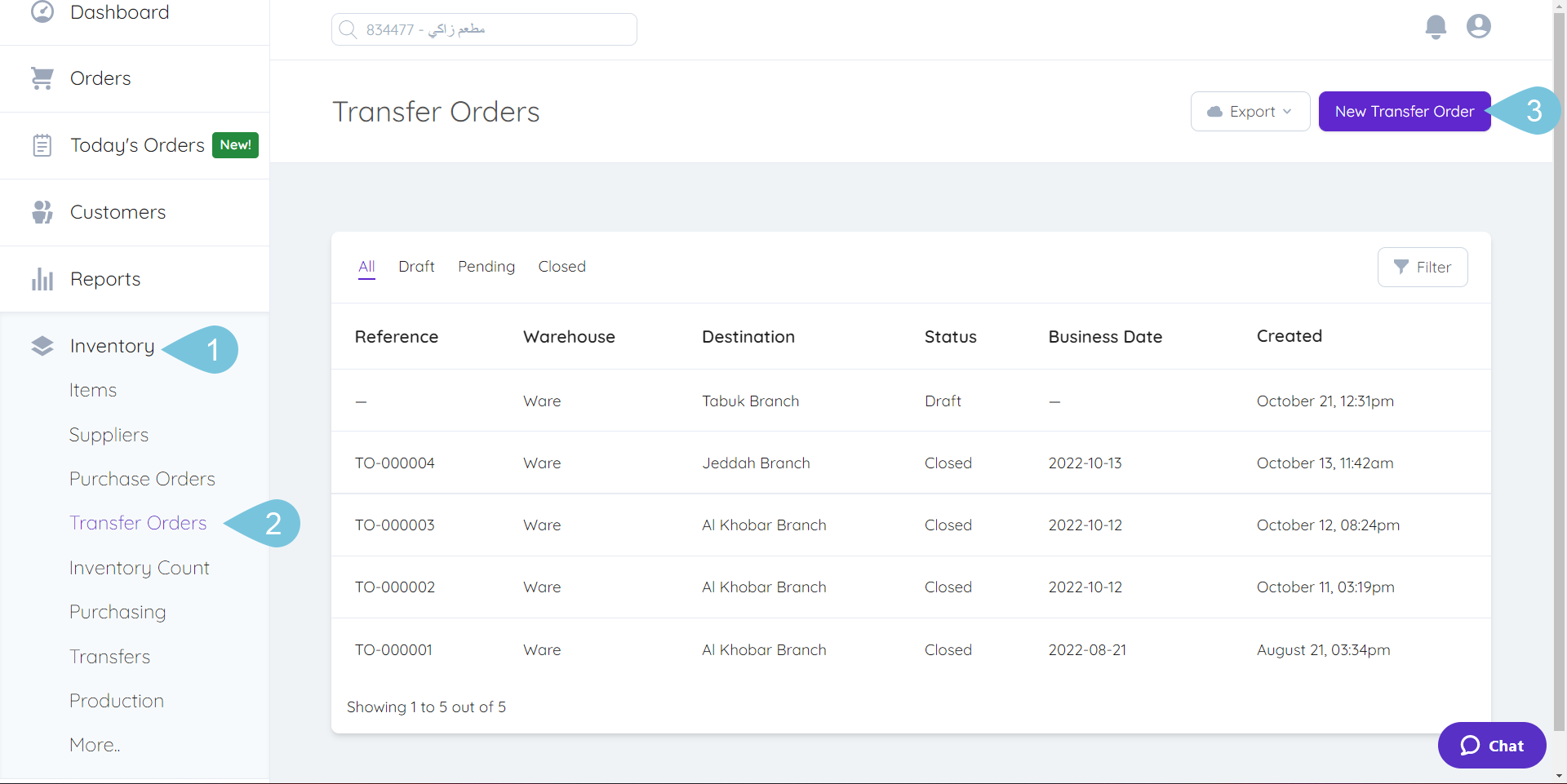Click the restaurant search input field
Viewport: 1567px width, 784px height.
[x=483, y=29]
